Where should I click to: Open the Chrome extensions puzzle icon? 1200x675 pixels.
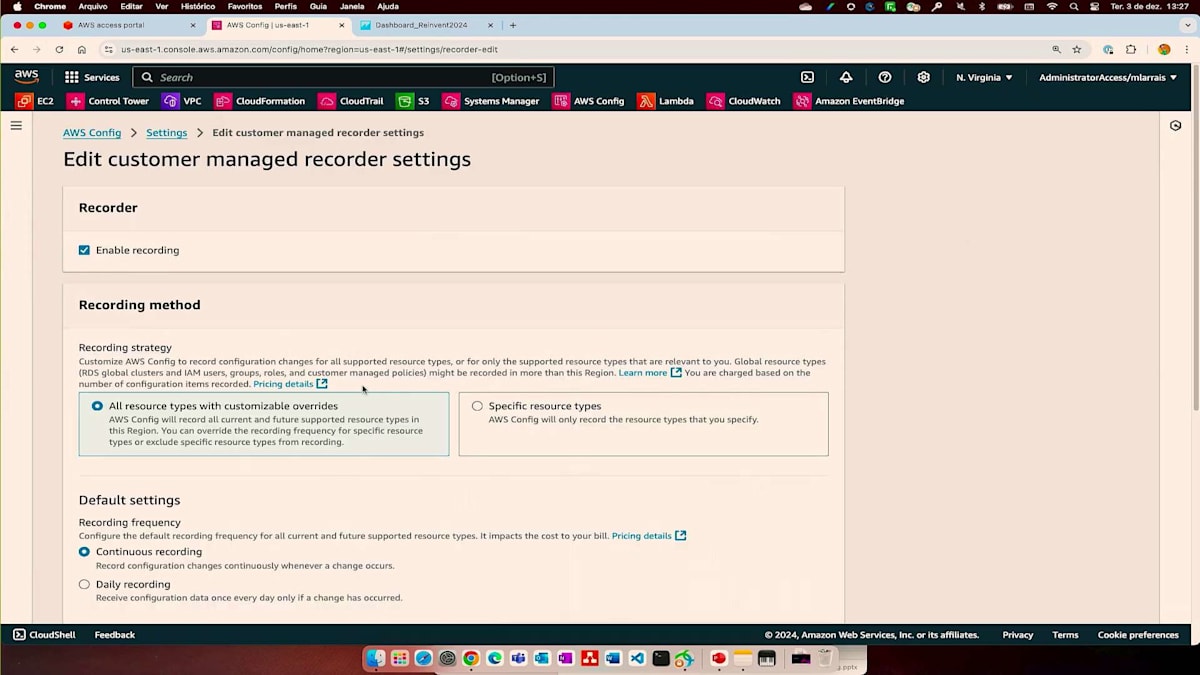(x=1131, y=49)
